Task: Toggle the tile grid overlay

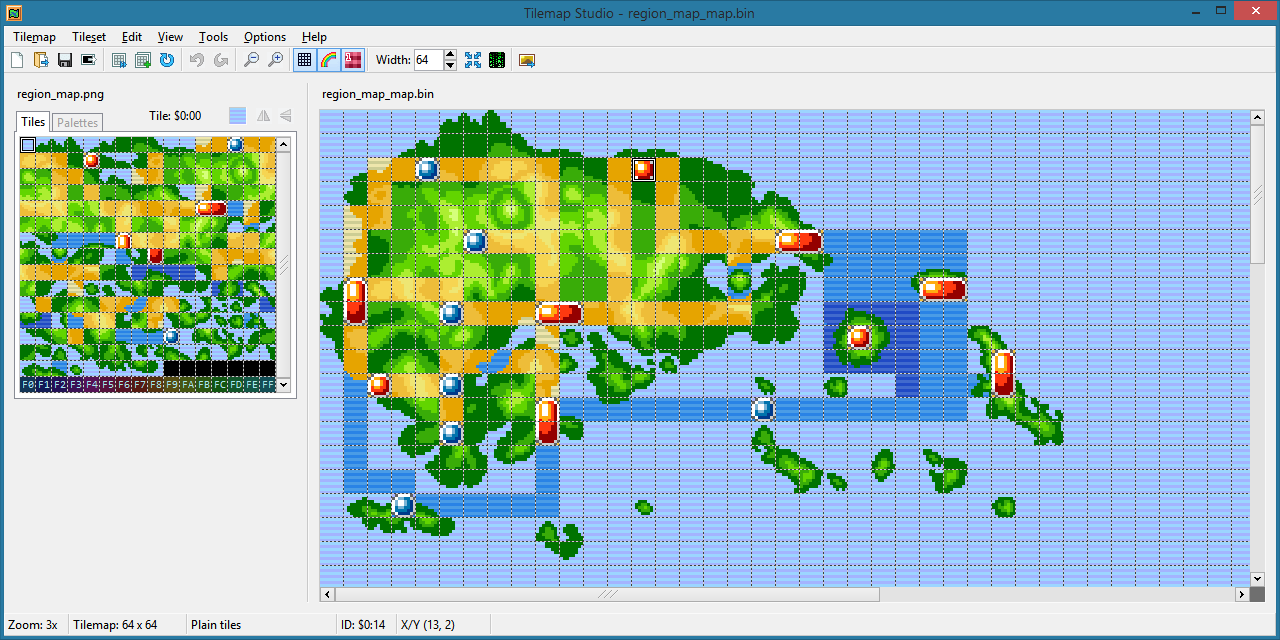Action: (x=304, y=59)
